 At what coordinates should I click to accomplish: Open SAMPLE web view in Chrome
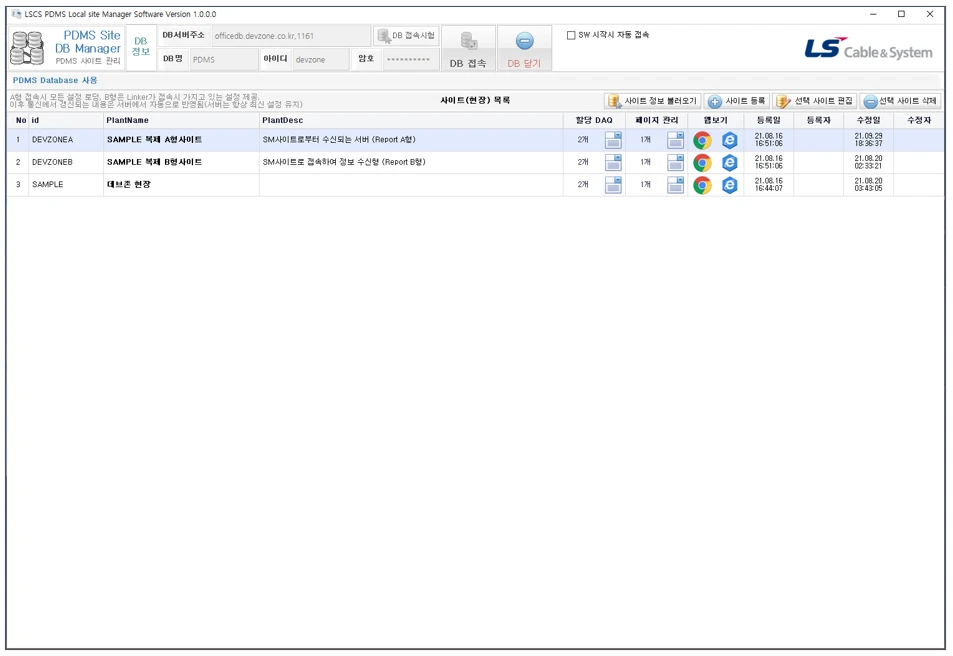click(702, 185)
